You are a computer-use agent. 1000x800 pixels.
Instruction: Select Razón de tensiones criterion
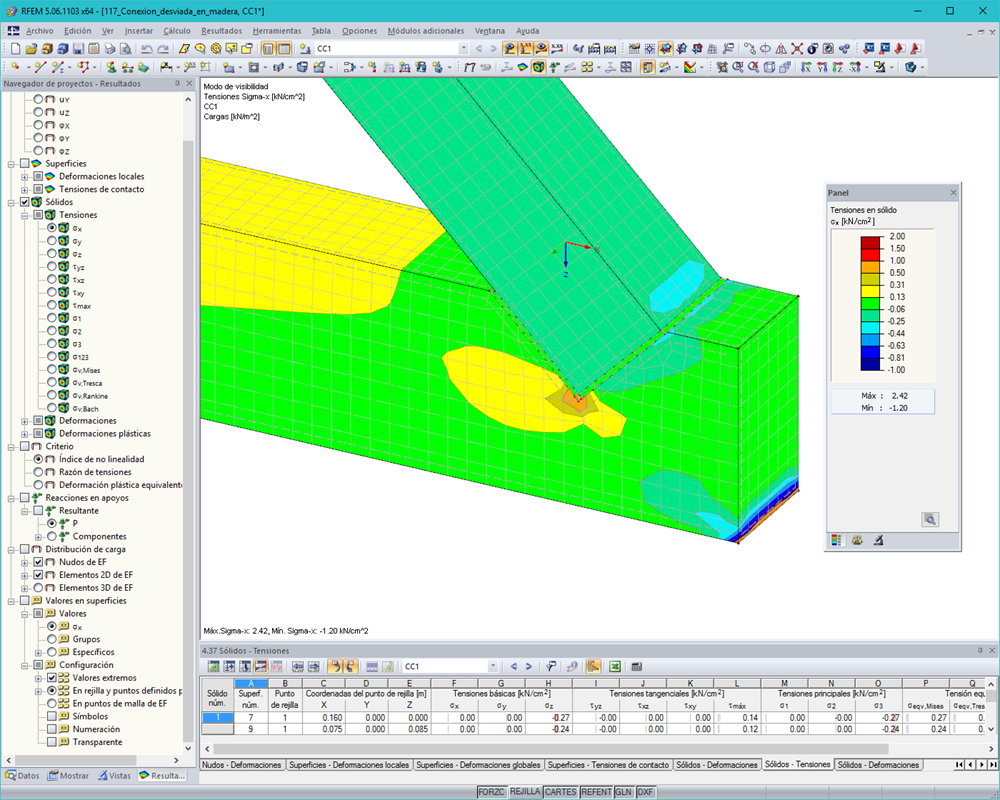click(38, 472)
